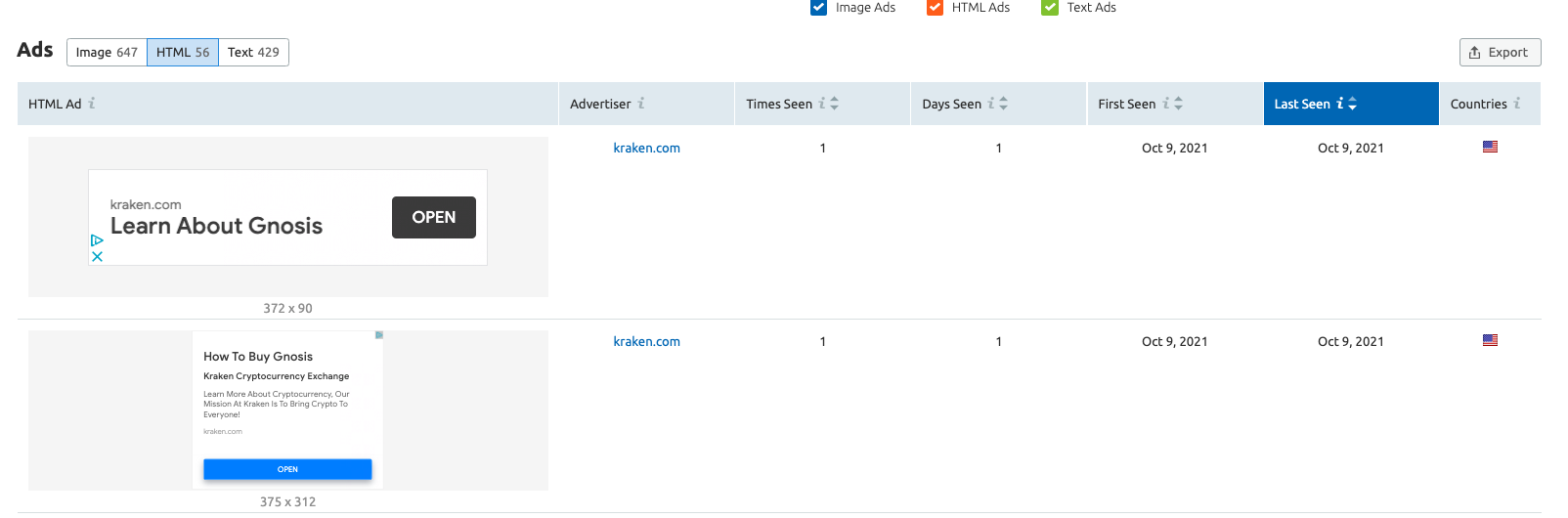
Task: Click the Last Seen column header
Action: pyautogui.click(x=1351, y=104)
